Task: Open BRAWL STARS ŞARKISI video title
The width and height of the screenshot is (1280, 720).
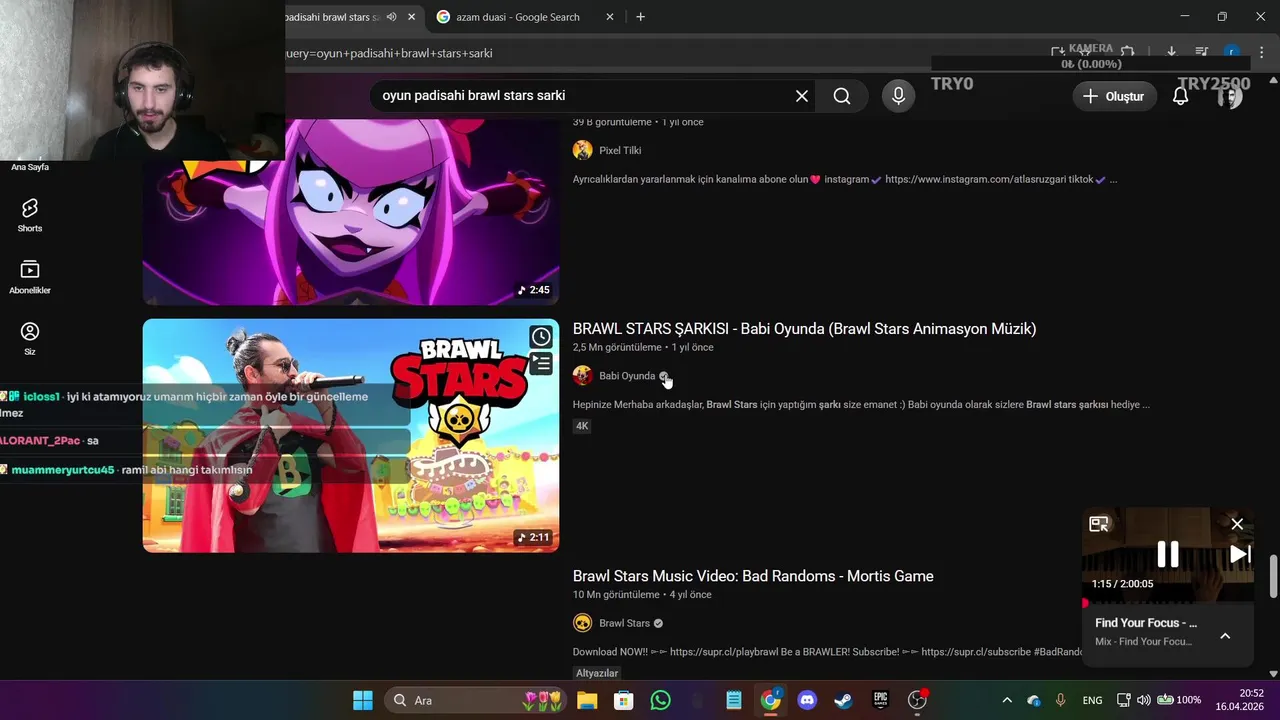Action: tap(804, 329)
